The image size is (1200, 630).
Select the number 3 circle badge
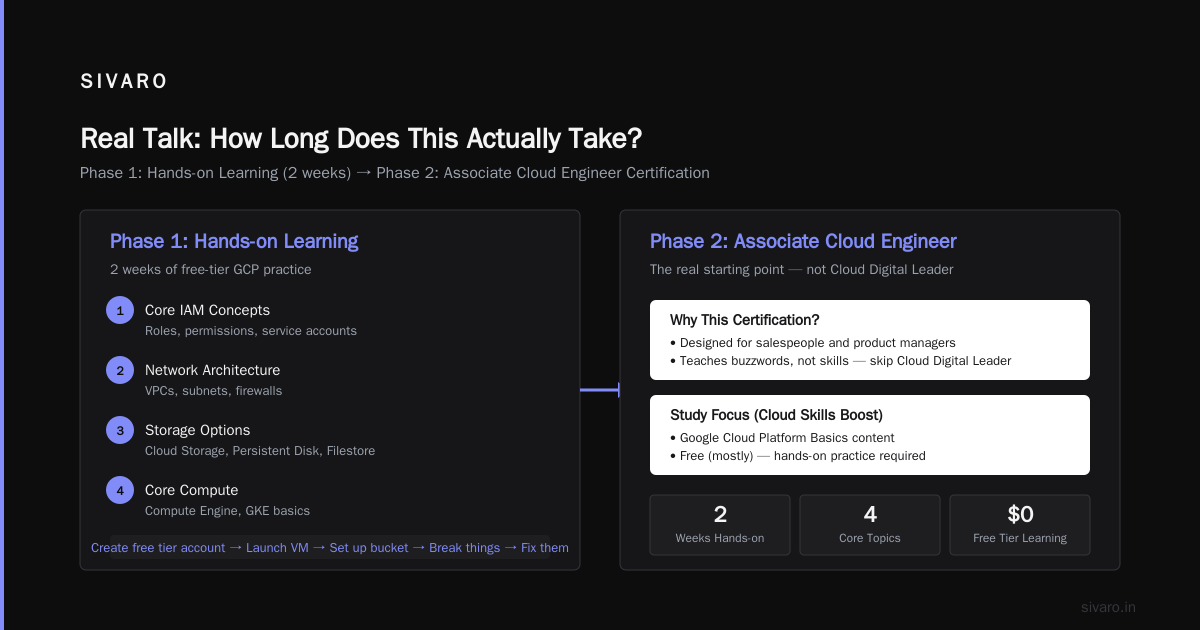click(120, 430)
